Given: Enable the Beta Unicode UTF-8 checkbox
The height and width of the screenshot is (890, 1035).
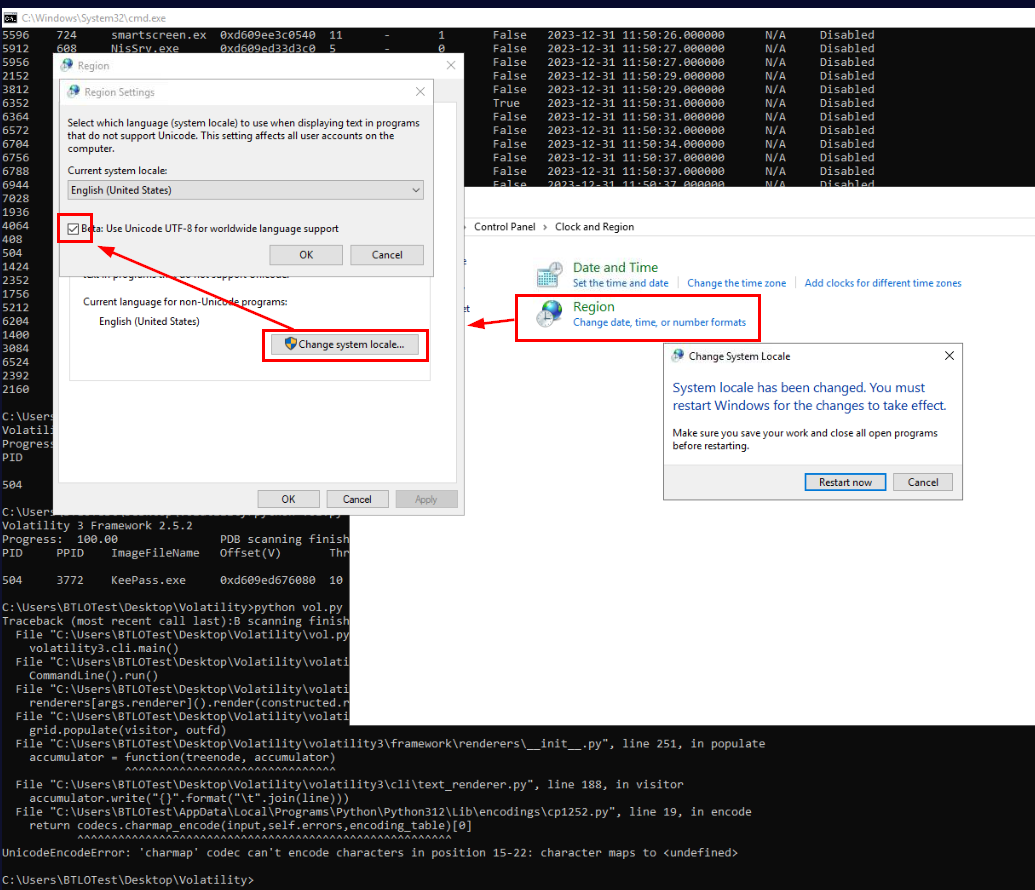Looking at the screenshot, I should tap(73, 229).
